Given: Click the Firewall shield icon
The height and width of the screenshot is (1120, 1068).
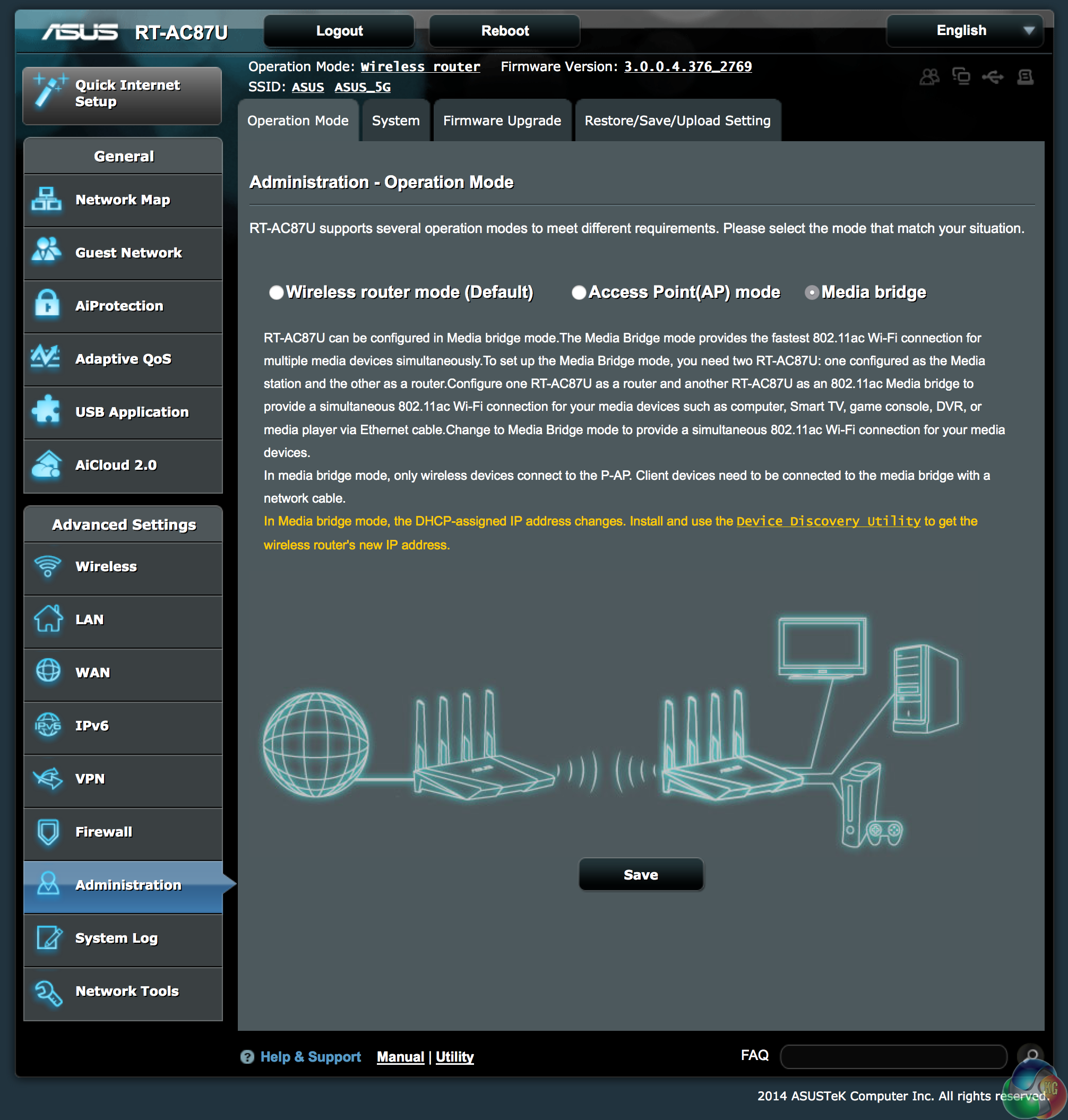Looking at the screenshot, I should (48, 831).
